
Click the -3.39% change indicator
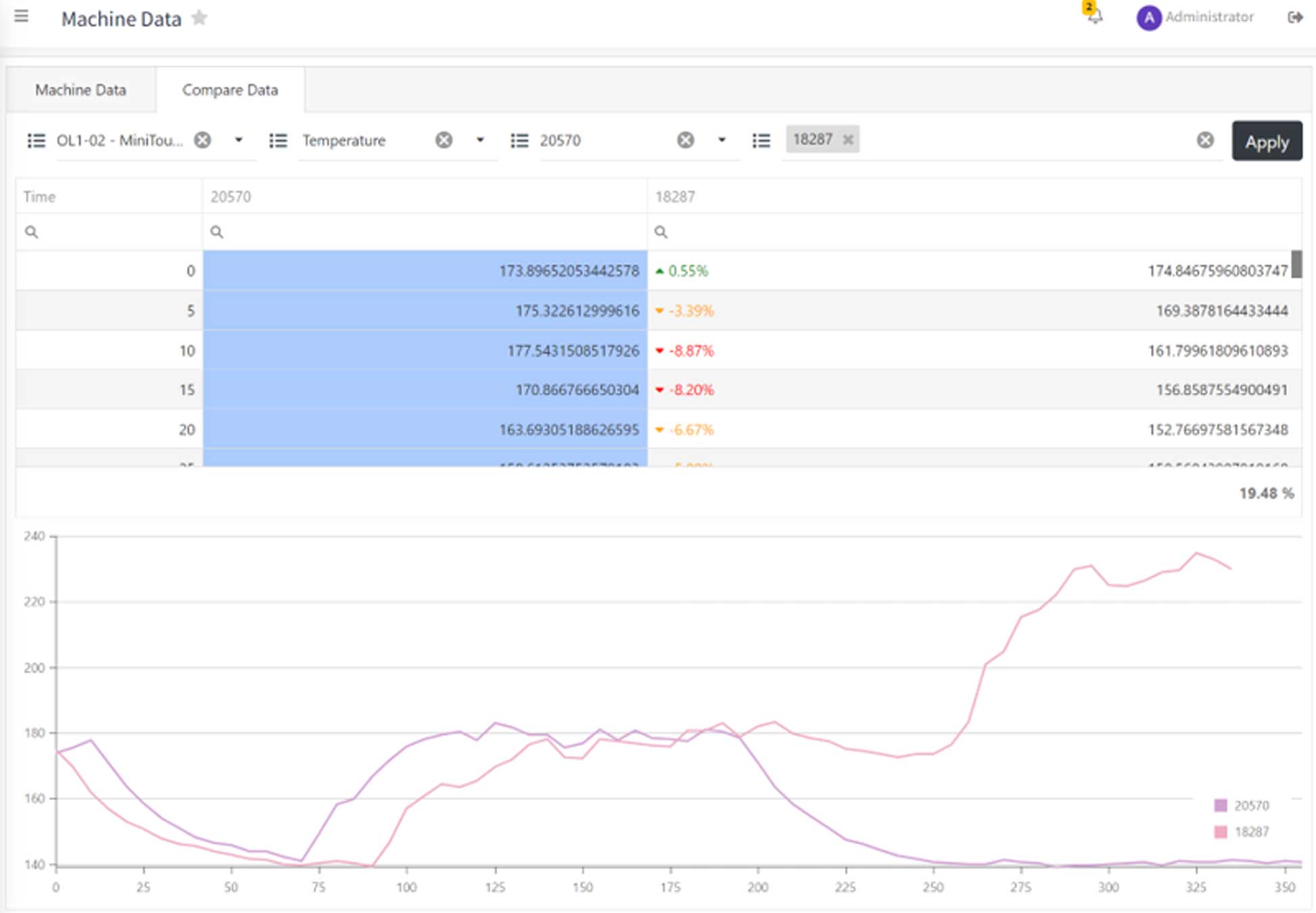(x=684, y=311)
